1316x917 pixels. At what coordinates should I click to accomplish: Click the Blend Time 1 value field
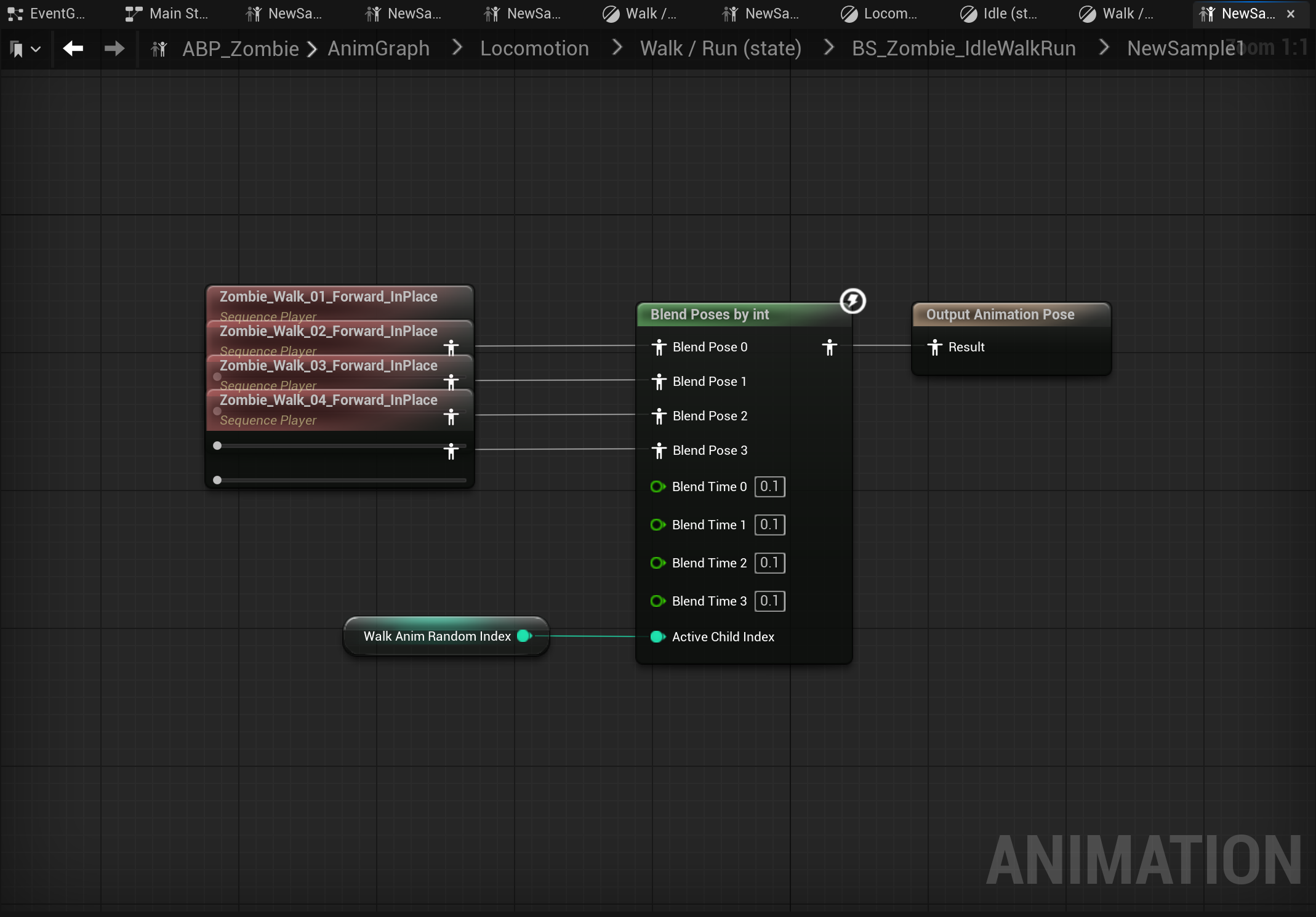pos(769,525)
